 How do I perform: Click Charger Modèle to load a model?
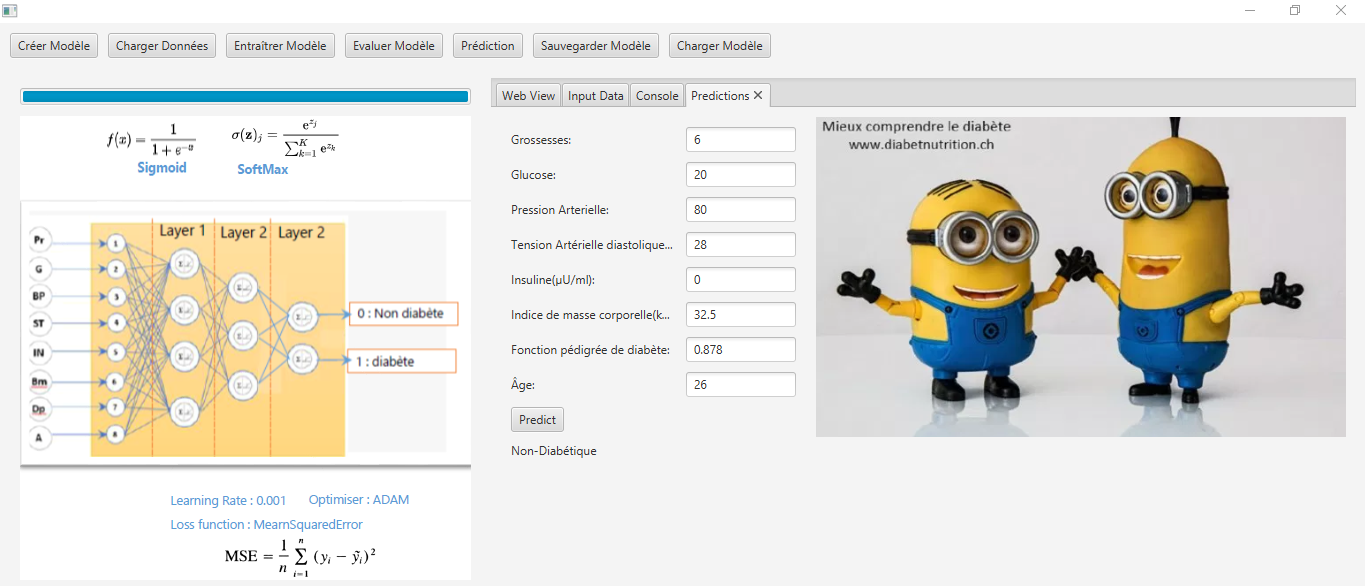click(x=719, y=45)
